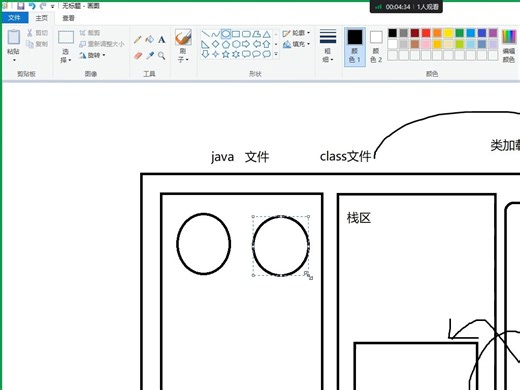Click the Copy (复制) button
The image size is (520, 390).
(x=37, y=44)
